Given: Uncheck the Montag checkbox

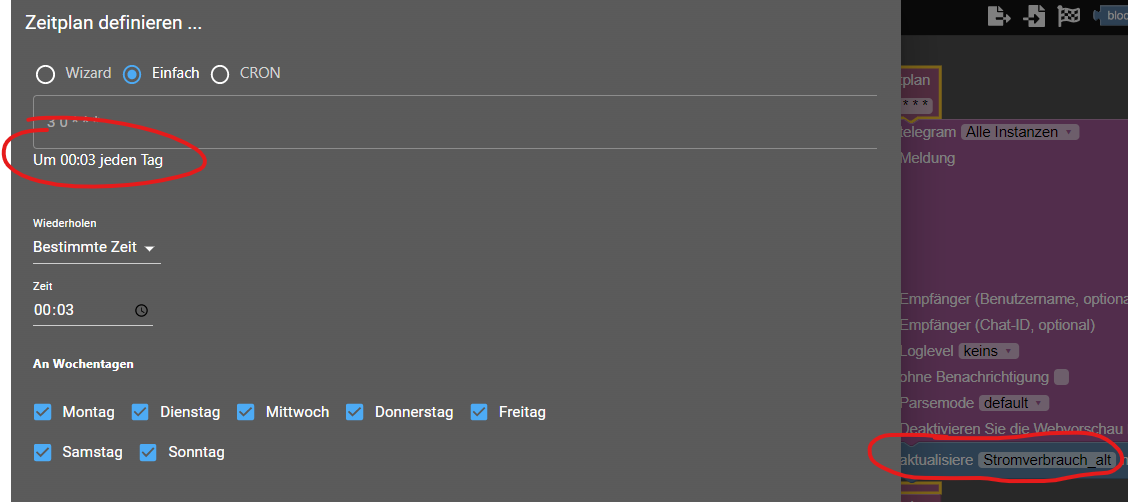Looking at the screenshot, I should pyautogui.click(x=43, y=412).
